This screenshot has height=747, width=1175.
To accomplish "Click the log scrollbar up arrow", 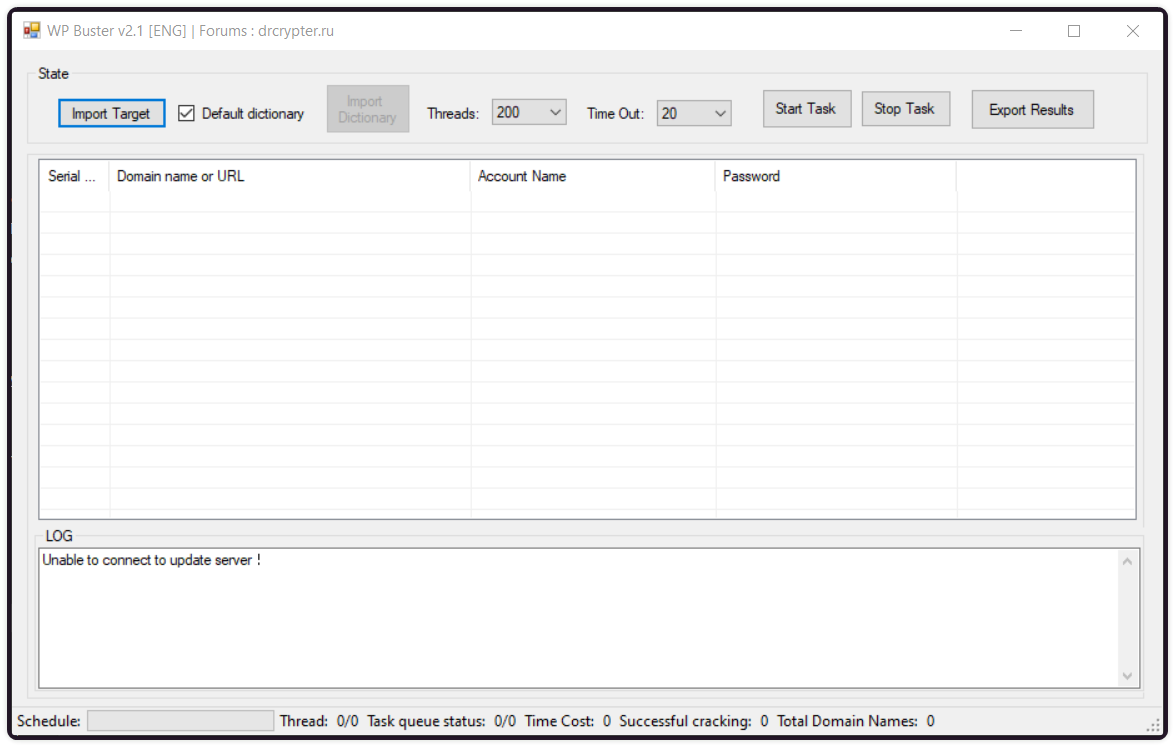I will click(1128, 561).
